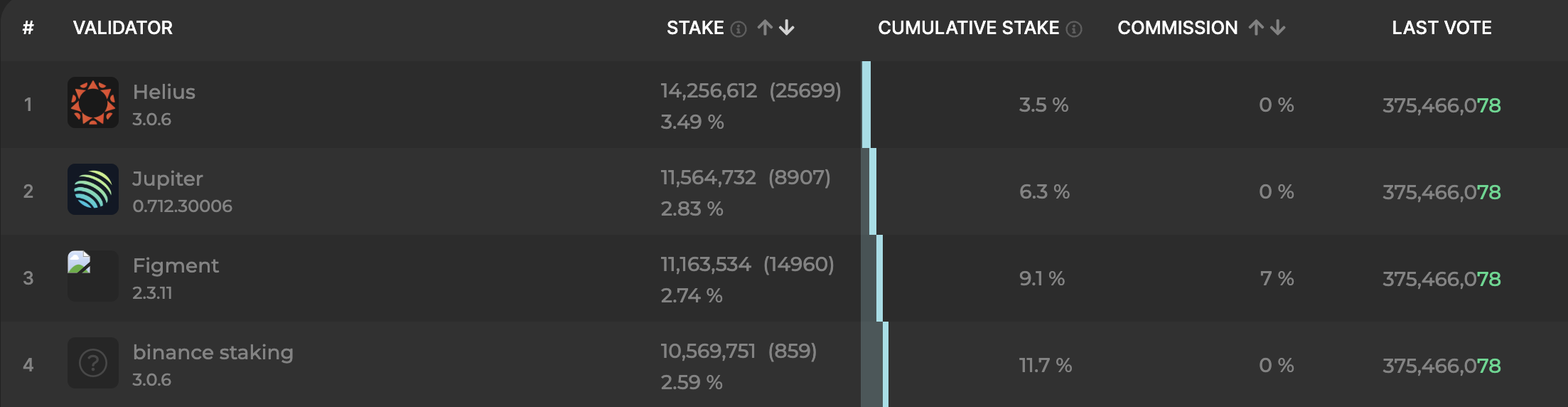Sort stake descending with down arrow

tap(787, 28)
